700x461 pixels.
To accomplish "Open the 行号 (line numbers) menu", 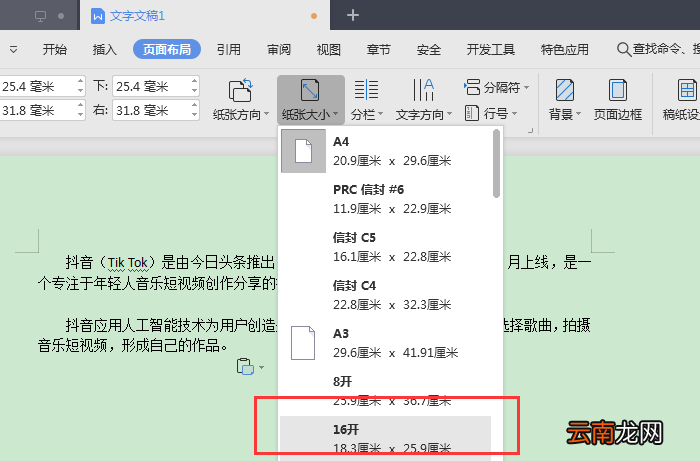I will click(x=490, y=113).
